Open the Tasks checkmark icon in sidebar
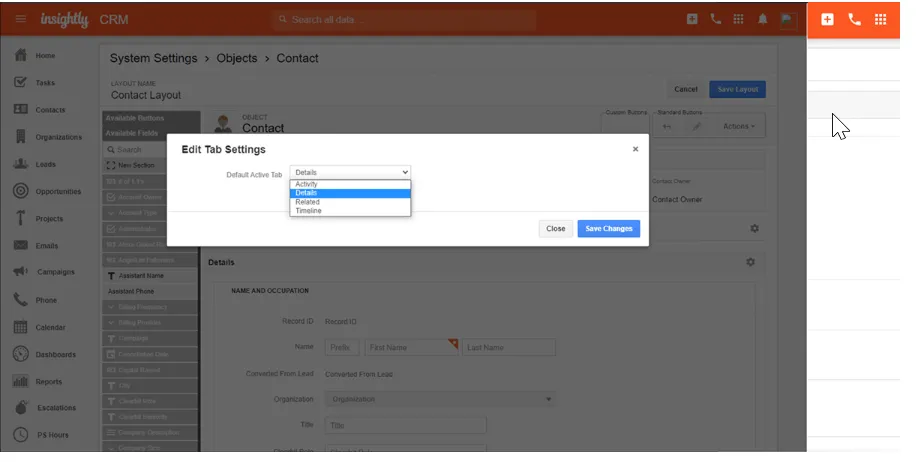Screen dimensions: 916x462 click(x=20, y=82)
